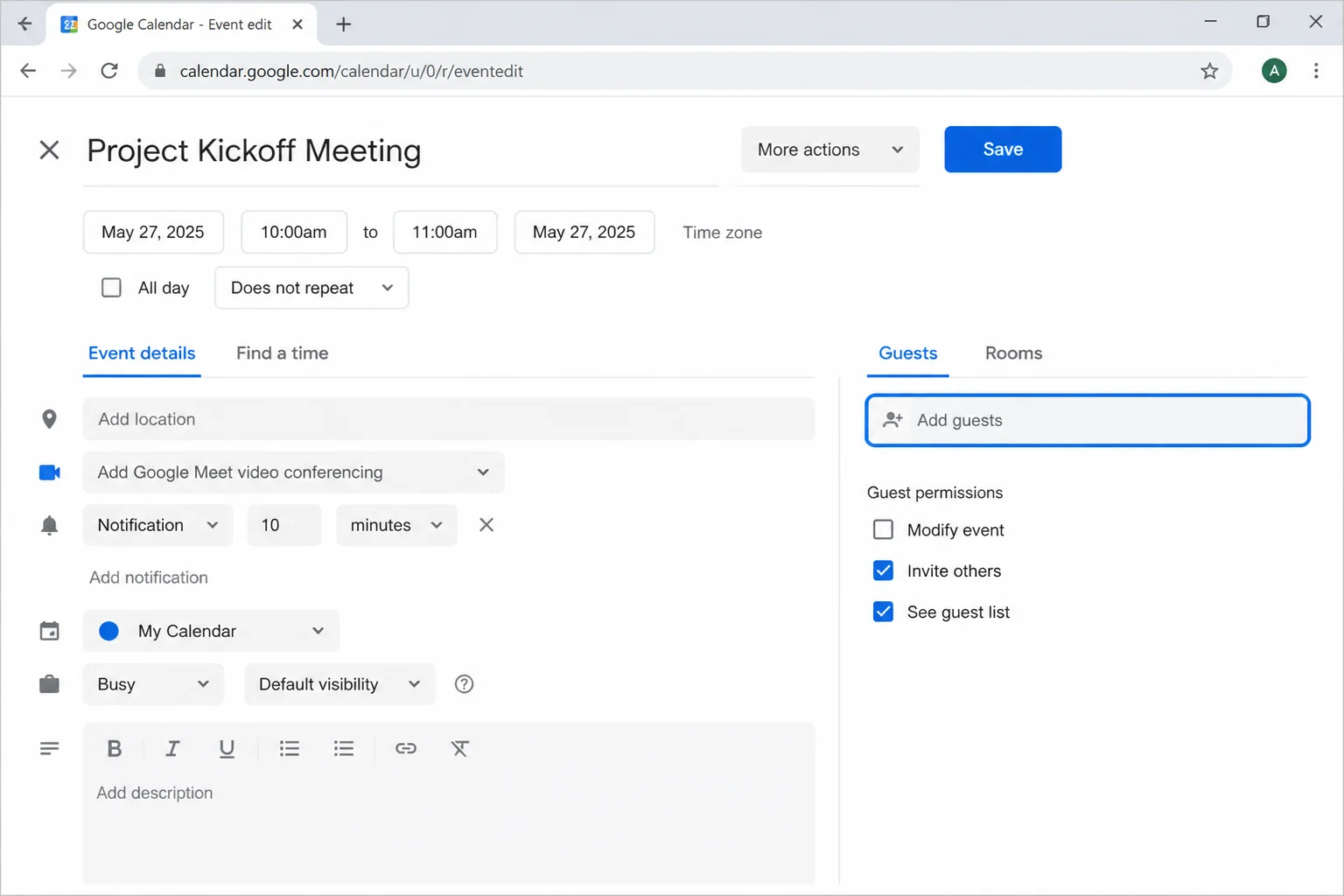Go back using browser back arrow
The image size is (1344, 896).
(28, 71)
